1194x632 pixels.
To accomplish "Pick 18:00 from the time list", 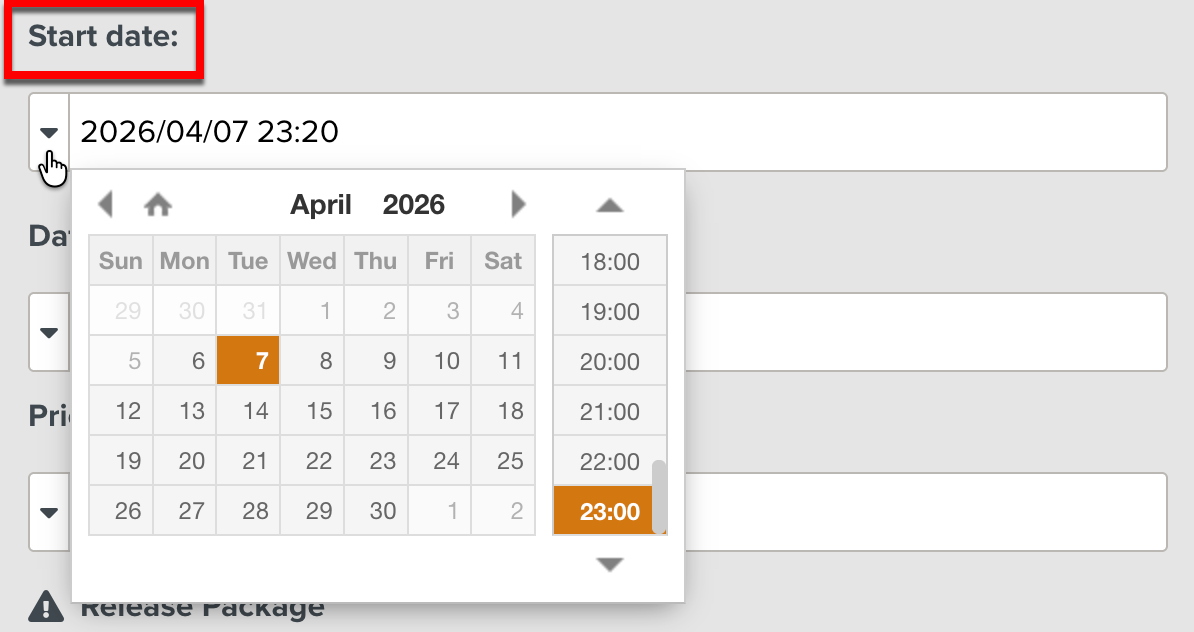I will (x=609, y=262).
